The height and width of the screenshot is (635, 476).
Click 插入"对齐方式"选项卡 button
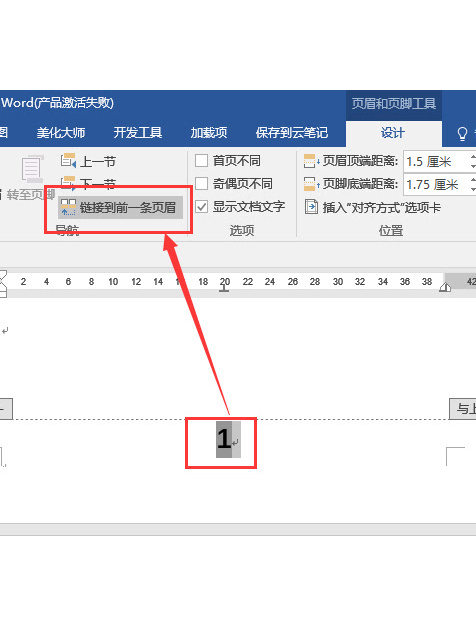tap(373, 208)
